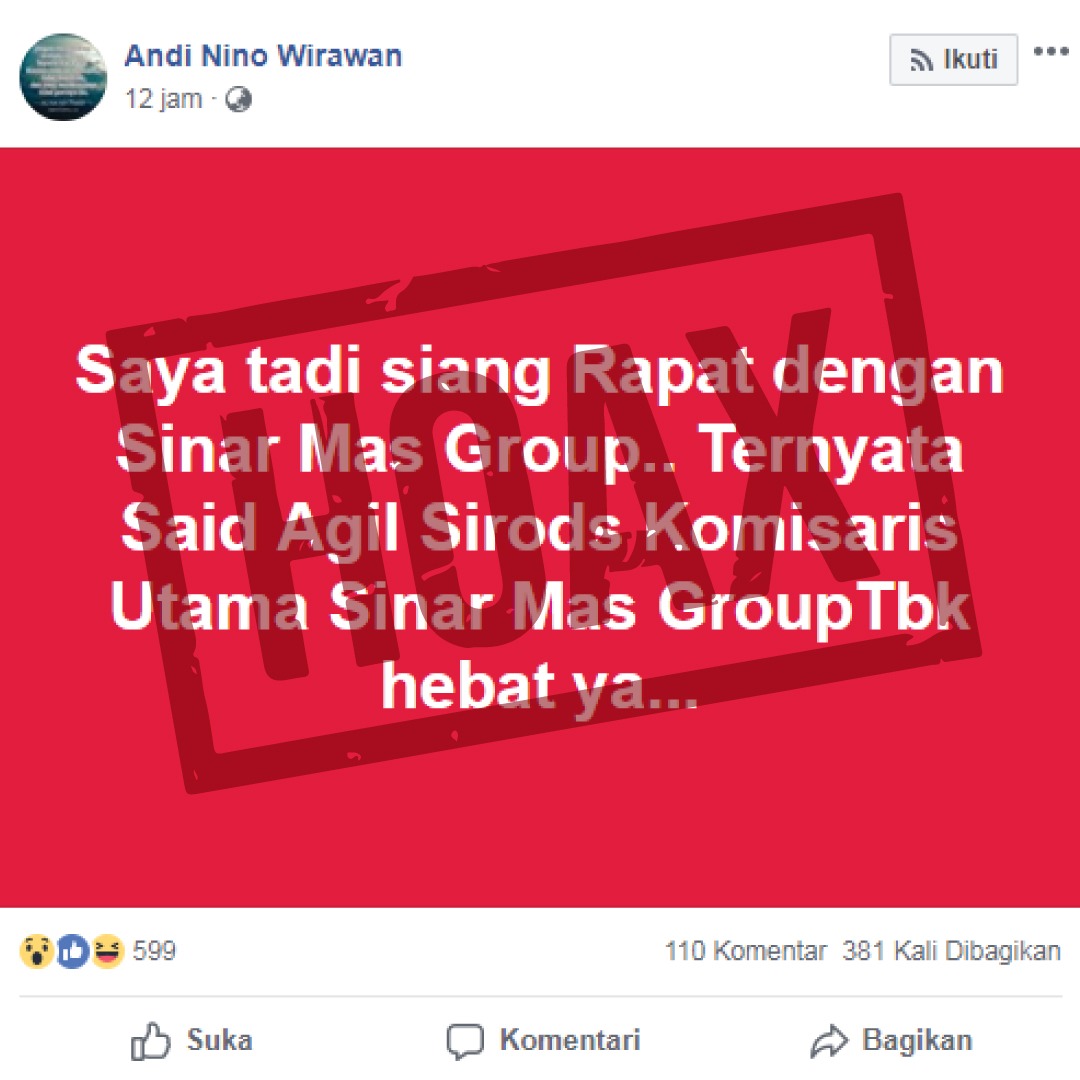View the 381 Kali Dibagikan shares
Viewport: 1080px width, 1080px height.
tap(951, 951)
